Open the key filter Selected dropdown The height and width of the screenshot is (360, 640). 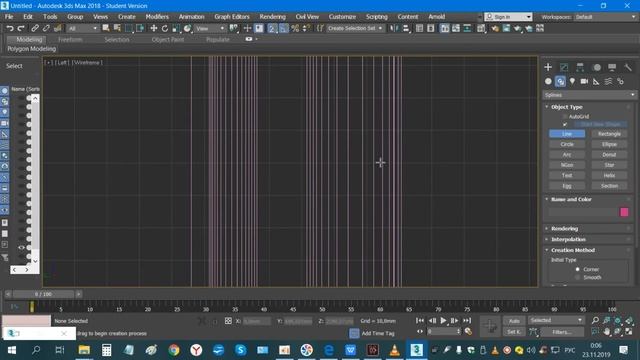point(556,320)
